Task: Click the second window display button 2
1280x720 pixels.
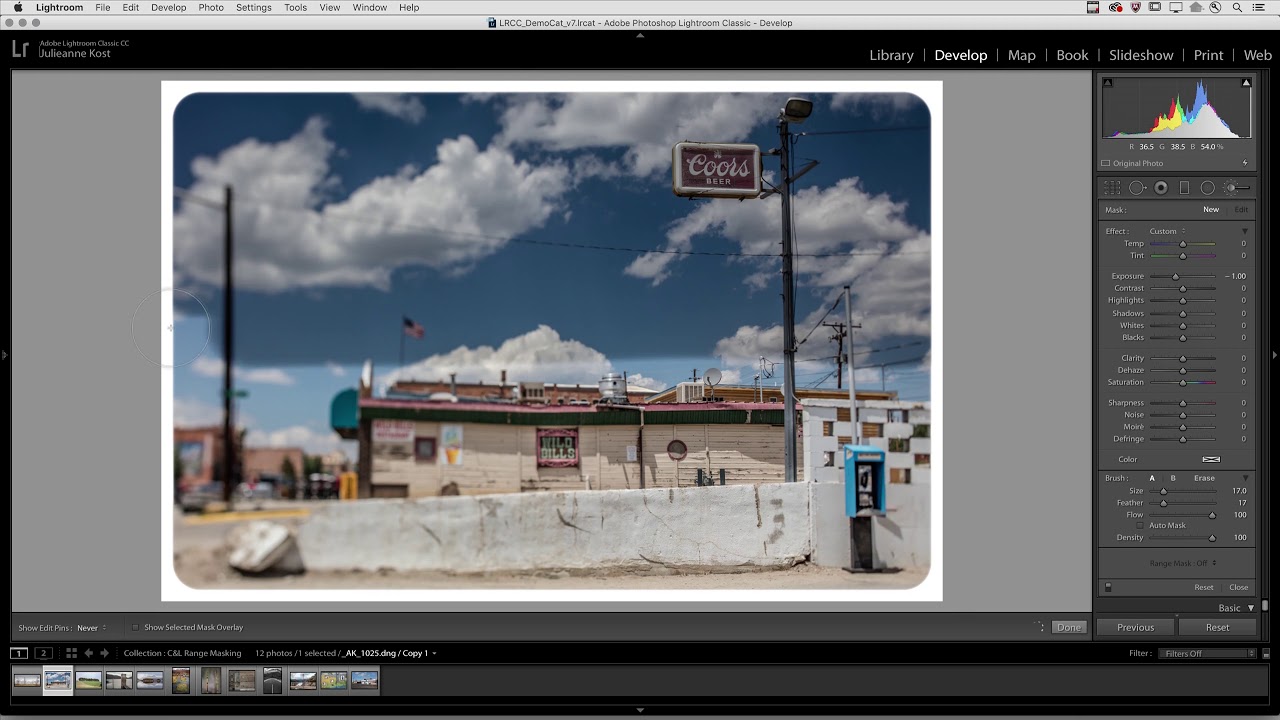Action: [43, 653]
